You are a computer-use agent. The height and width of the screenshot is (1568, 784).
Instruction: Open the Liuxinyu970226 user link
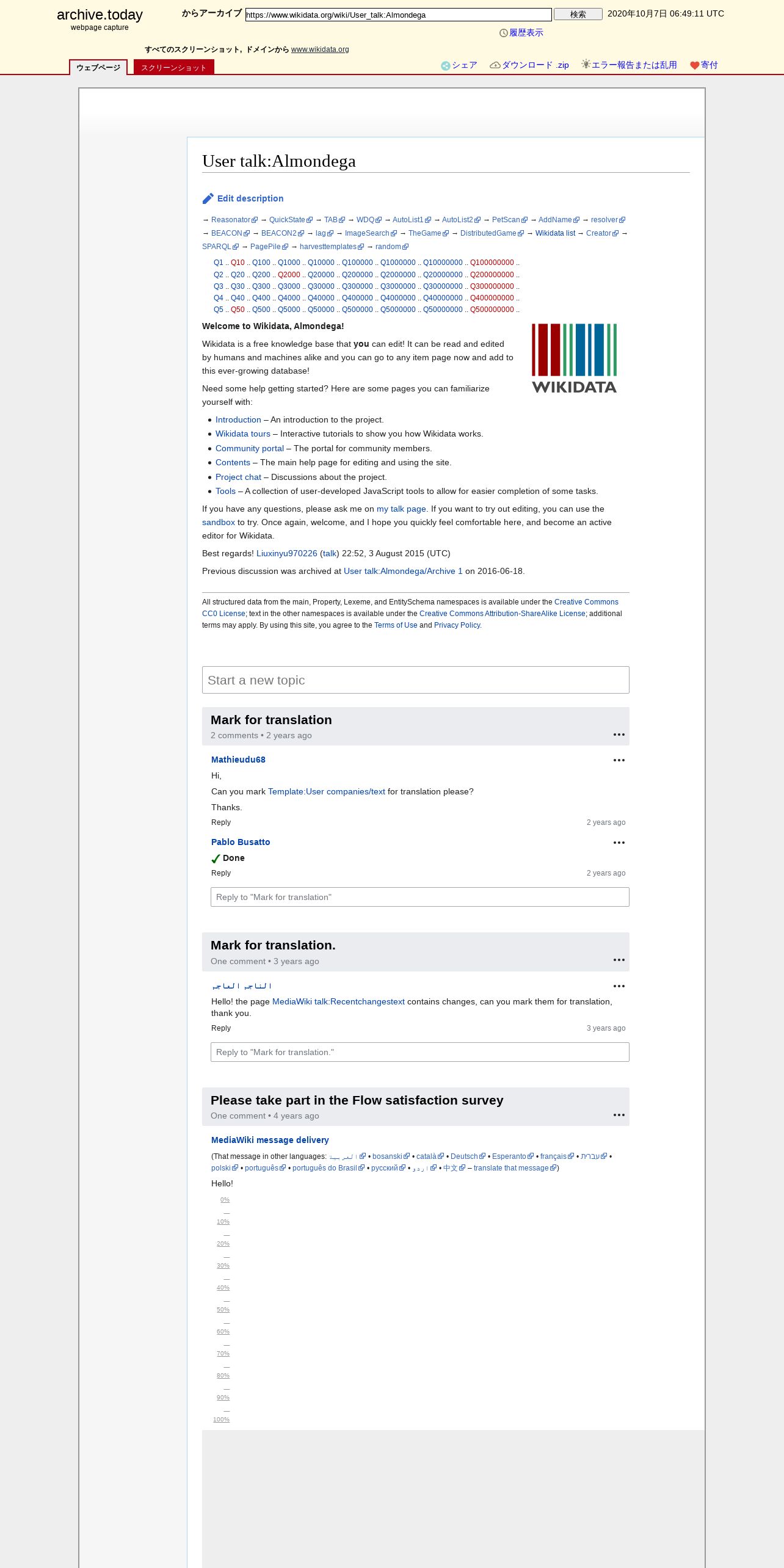click(x=287, y=553)
